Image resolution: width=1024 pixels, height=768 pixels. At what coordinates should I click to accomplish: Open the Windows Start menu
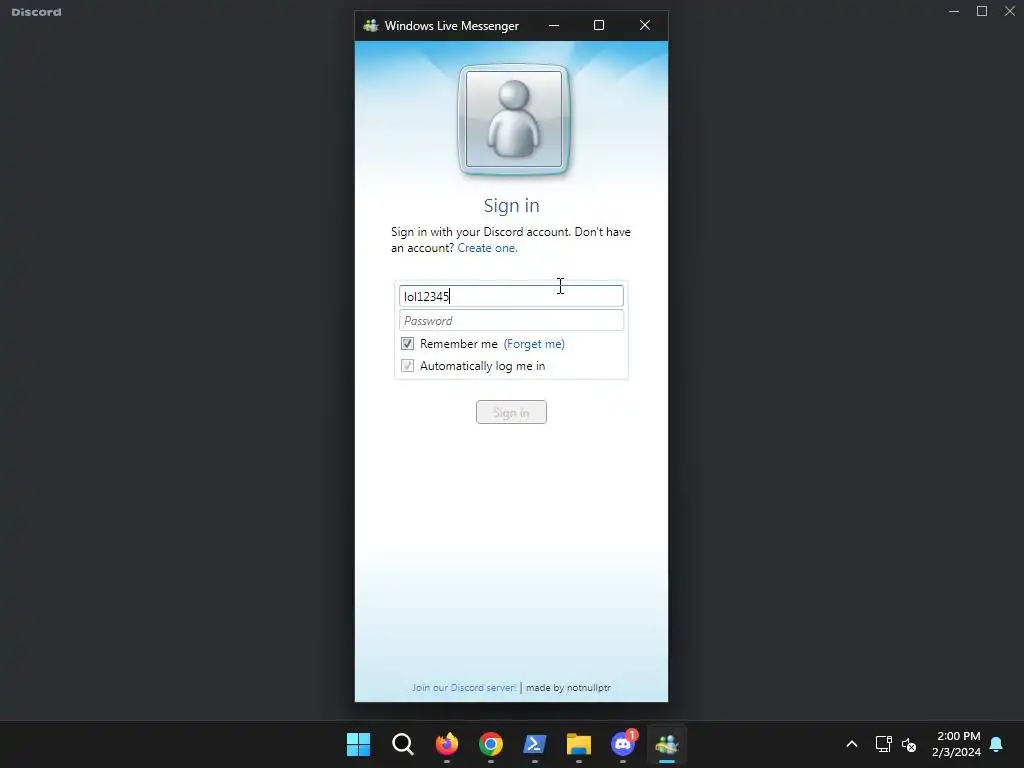click(x=359, y=744)
